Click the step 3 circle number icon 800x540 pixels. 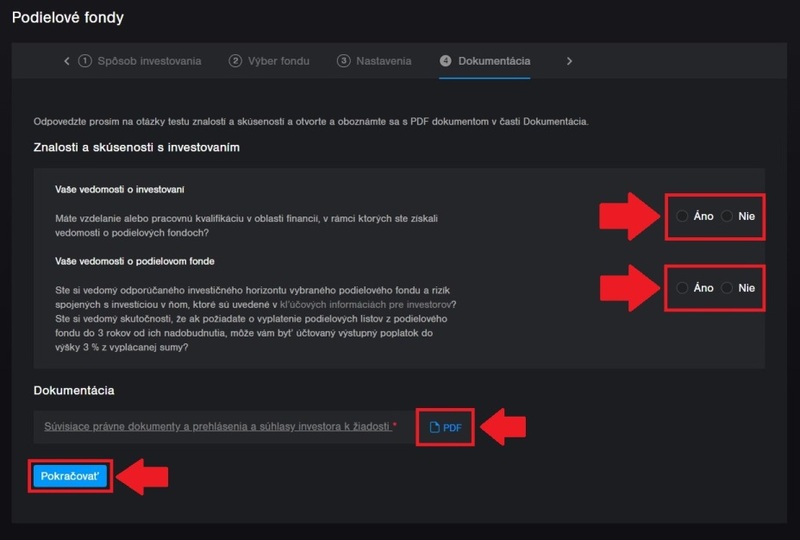click(344, 61)
